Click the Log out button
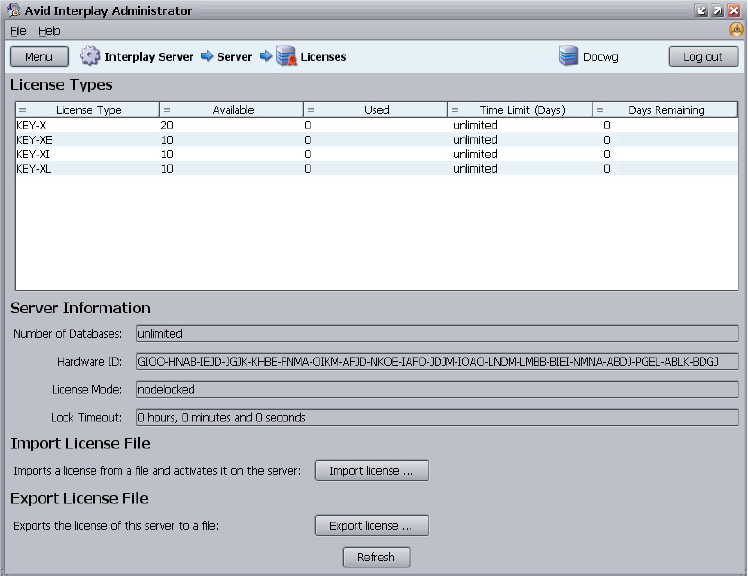748x576 pixels. [x=703, y=57]
